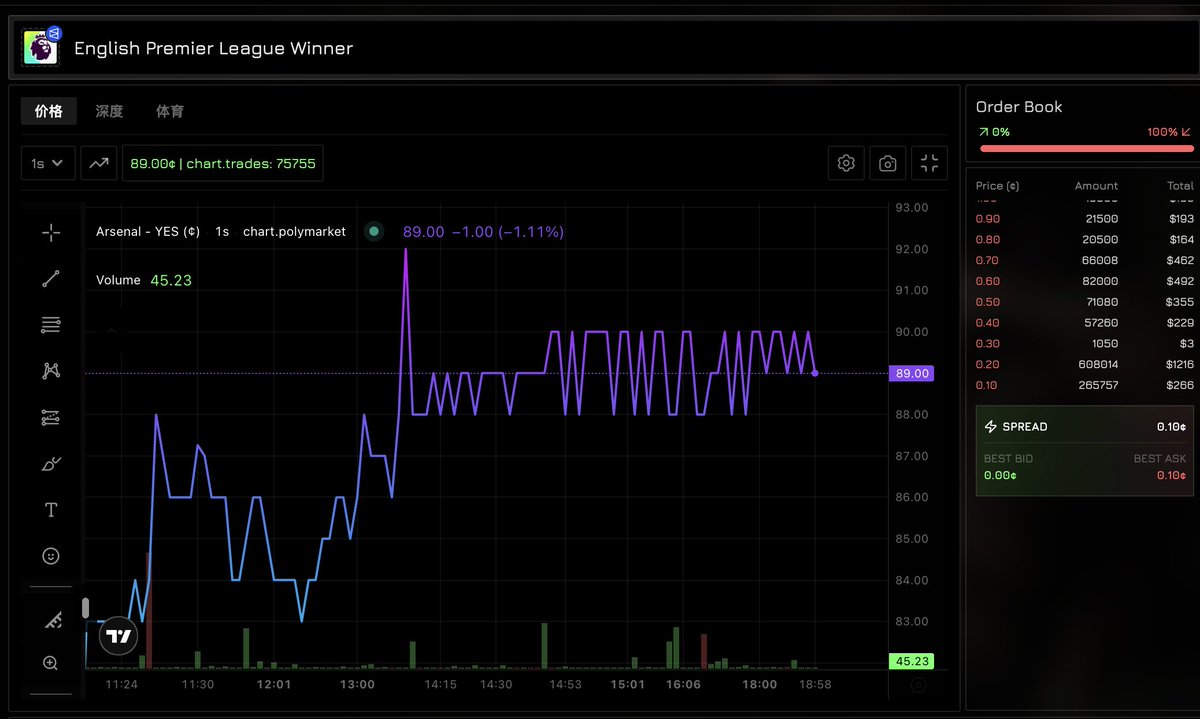Click the 18:58 time axis label
1200x719 pixels.
pos(814,685)
